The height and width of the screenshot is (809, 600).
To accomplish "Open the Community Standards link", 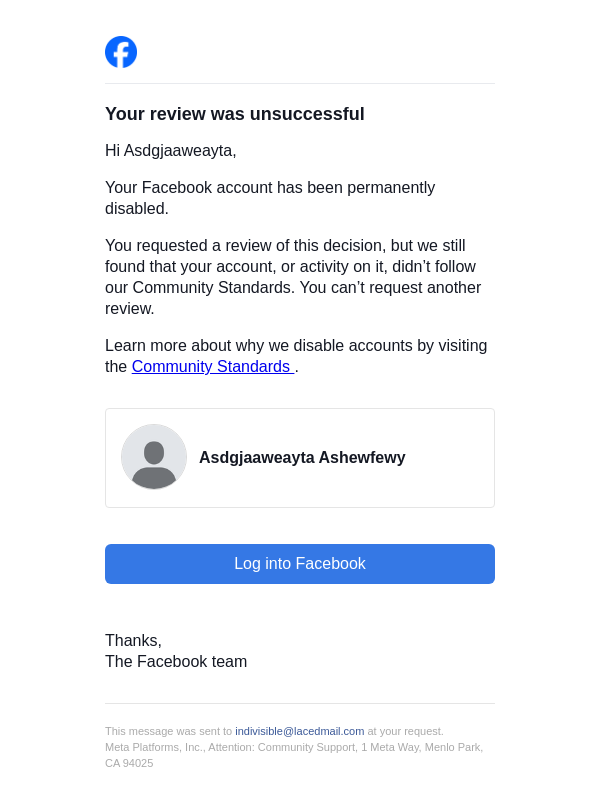I will pos(212,367).
